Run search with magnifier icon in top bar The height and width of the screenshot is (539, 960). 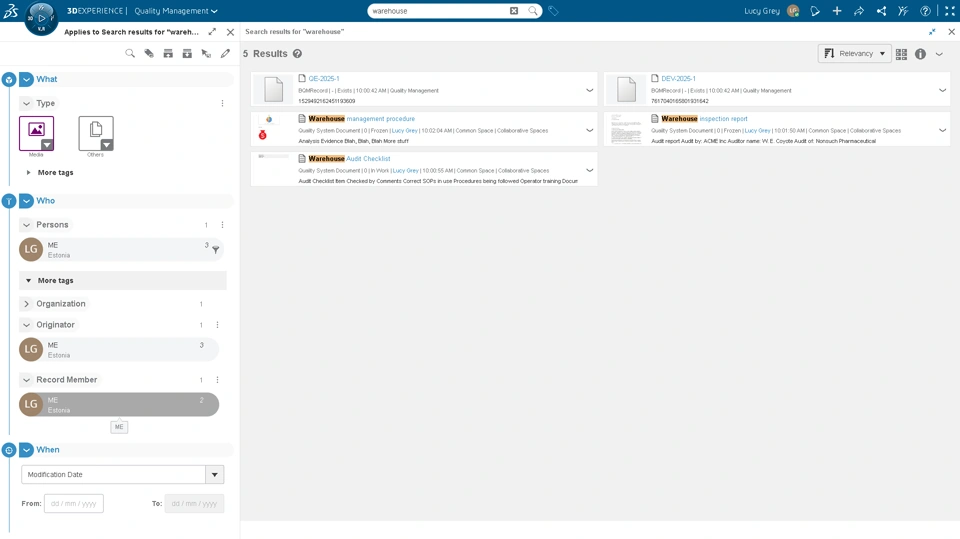tap(533, 10)
